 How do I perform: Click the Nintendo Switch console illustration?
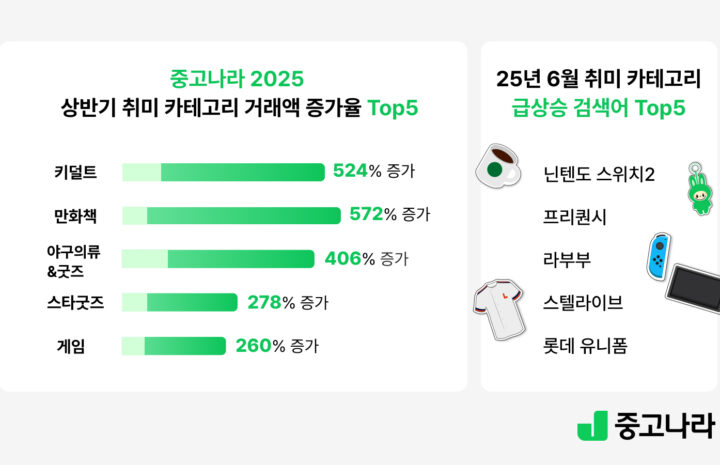pos(694,289)
